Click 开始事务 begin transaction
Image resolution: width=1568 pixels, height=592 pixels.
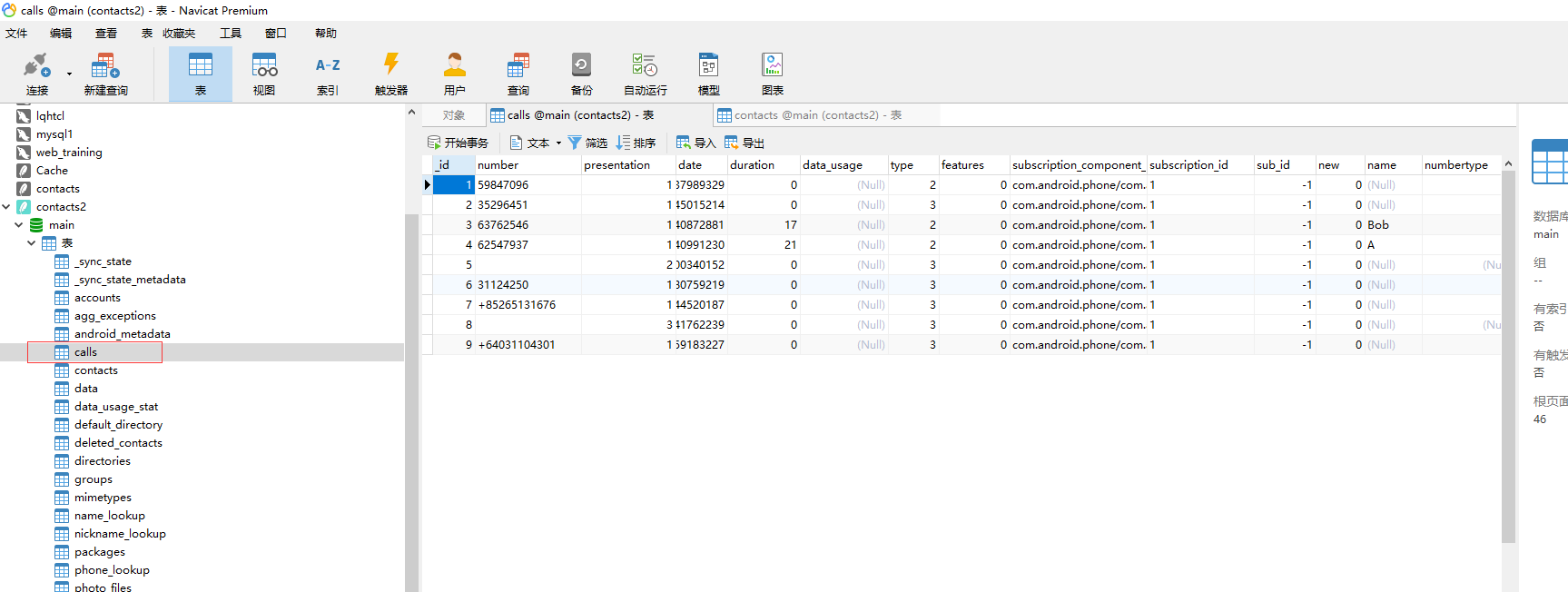[458, 143]
